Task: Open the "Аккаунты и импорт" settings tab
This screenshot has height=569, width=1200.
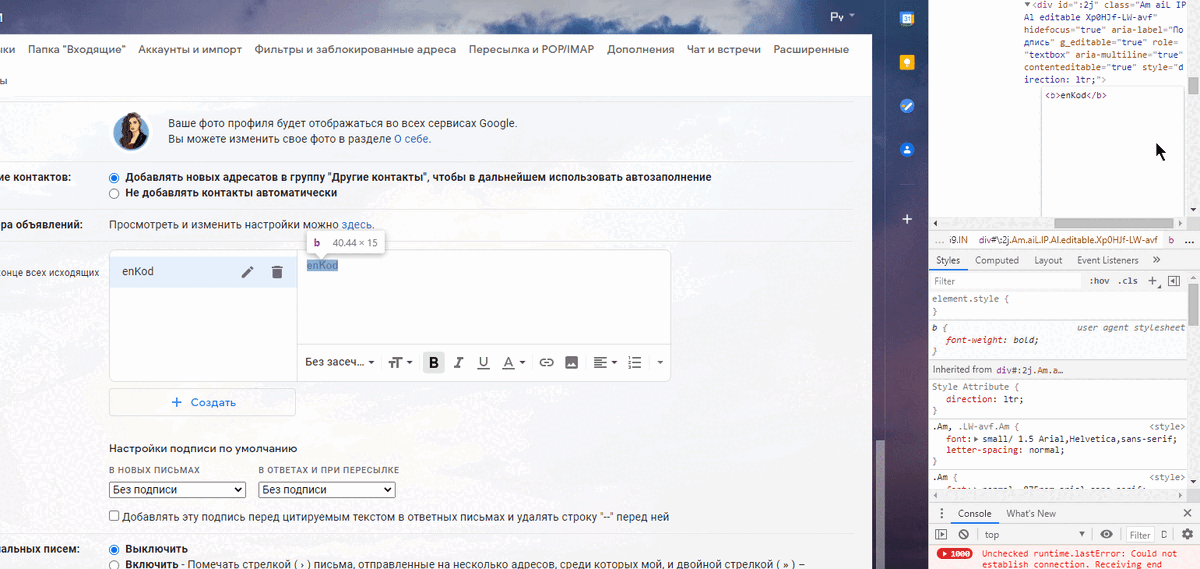Action: pos(190,49)
